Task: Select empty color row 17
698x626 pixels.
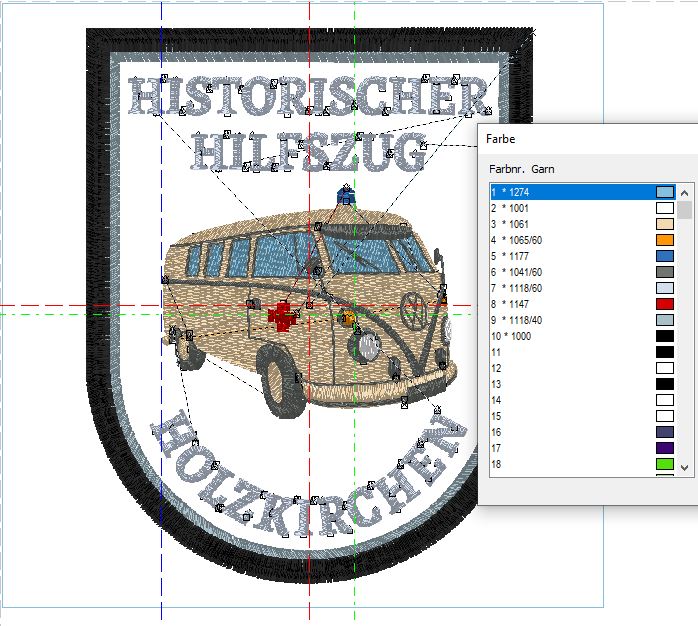Action: [x=583, y=448]
